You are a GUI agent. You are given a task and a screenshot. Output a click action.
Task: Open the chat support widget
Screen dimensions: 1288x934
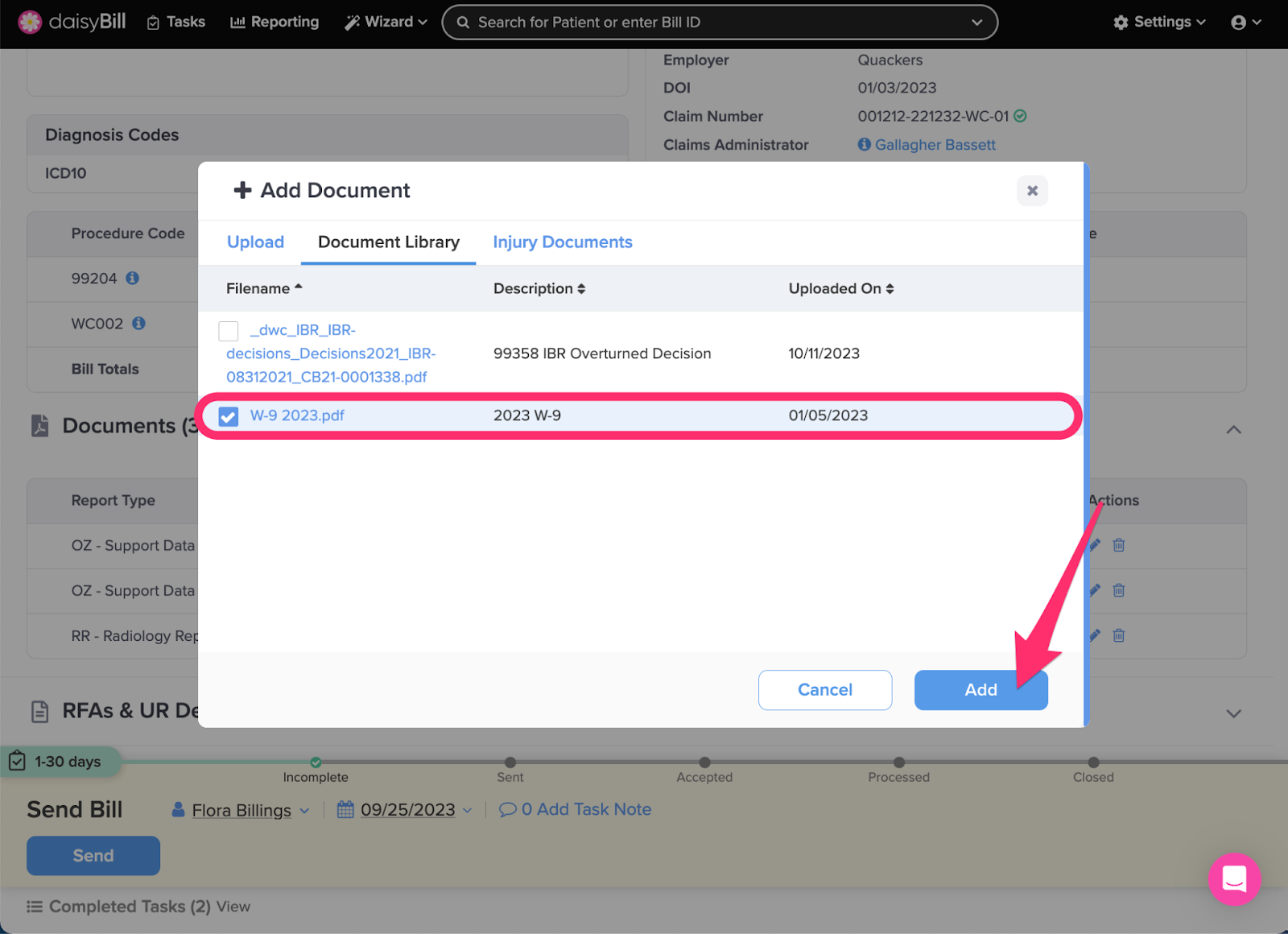click(x=1234, y=879)
